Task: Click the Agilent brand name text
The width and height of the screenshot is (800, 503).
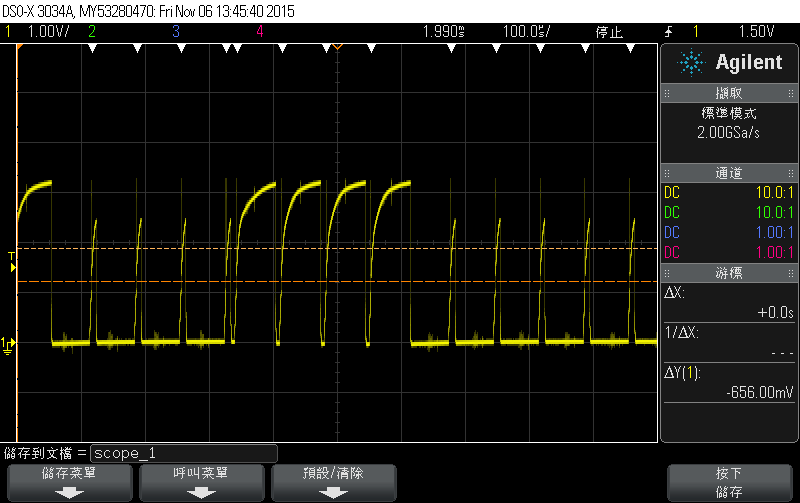Action: click(x=748, y=62)
